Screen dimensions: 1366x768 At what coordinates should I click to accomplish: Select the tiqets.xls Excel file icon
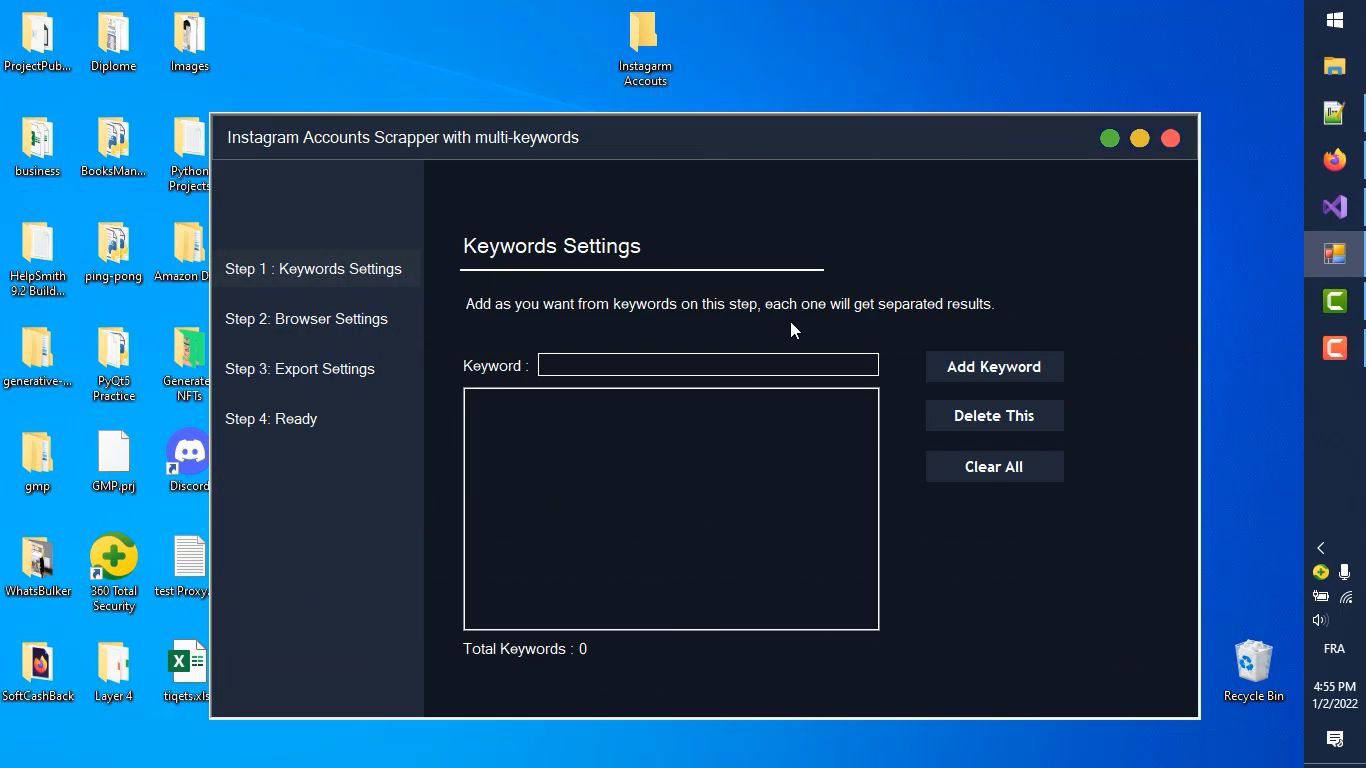pyautogui.click(x=187, y=672)
